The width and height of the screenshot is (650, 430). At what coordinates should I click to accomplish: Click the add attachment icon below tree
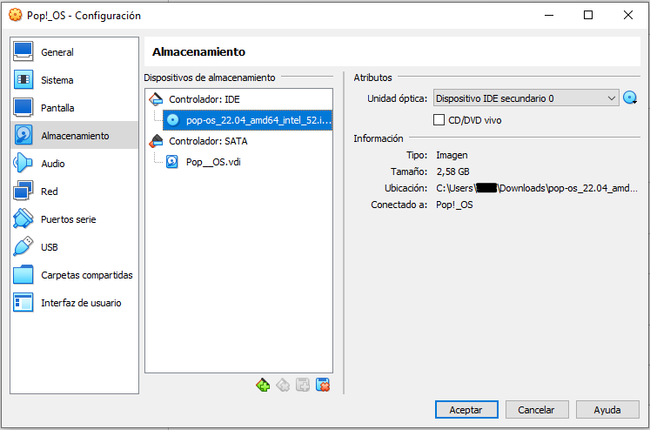coord(303,385)
